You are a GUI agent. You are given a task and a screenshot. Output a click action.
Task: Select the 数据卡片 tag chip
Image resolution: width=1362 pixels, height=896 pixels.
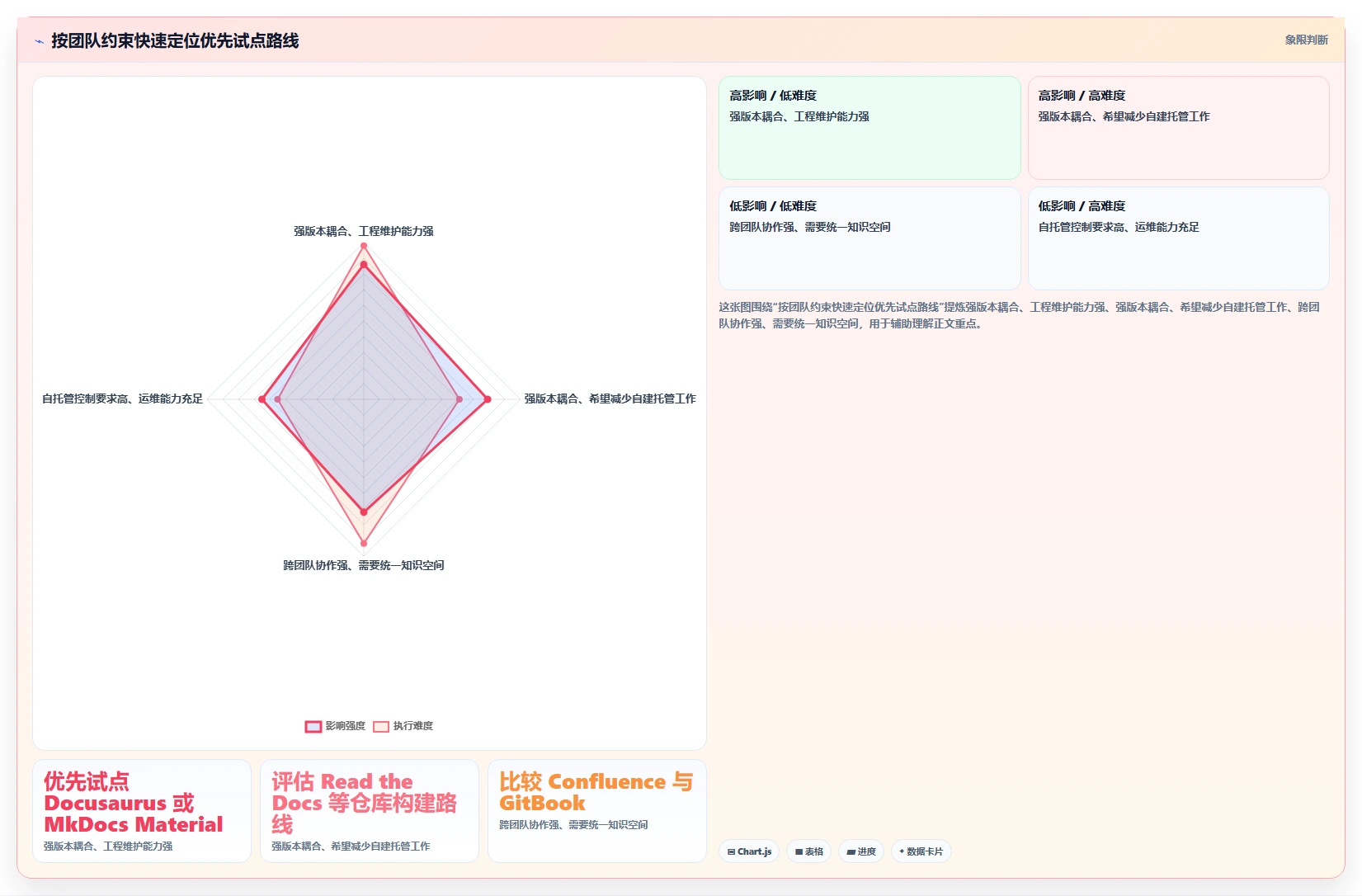[921, 851]
